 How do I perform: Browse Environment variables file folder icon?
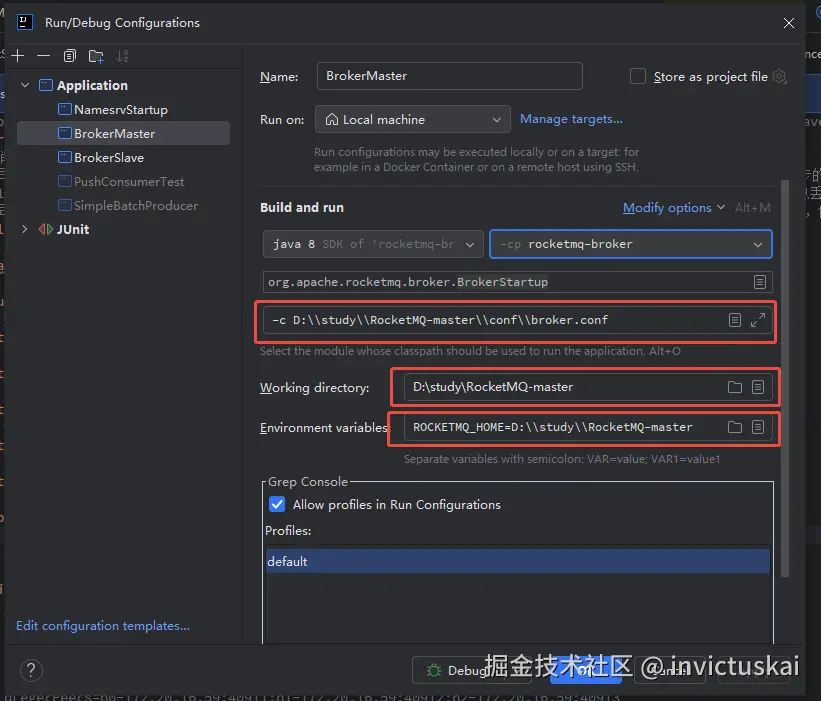click(x=735, y=427)
